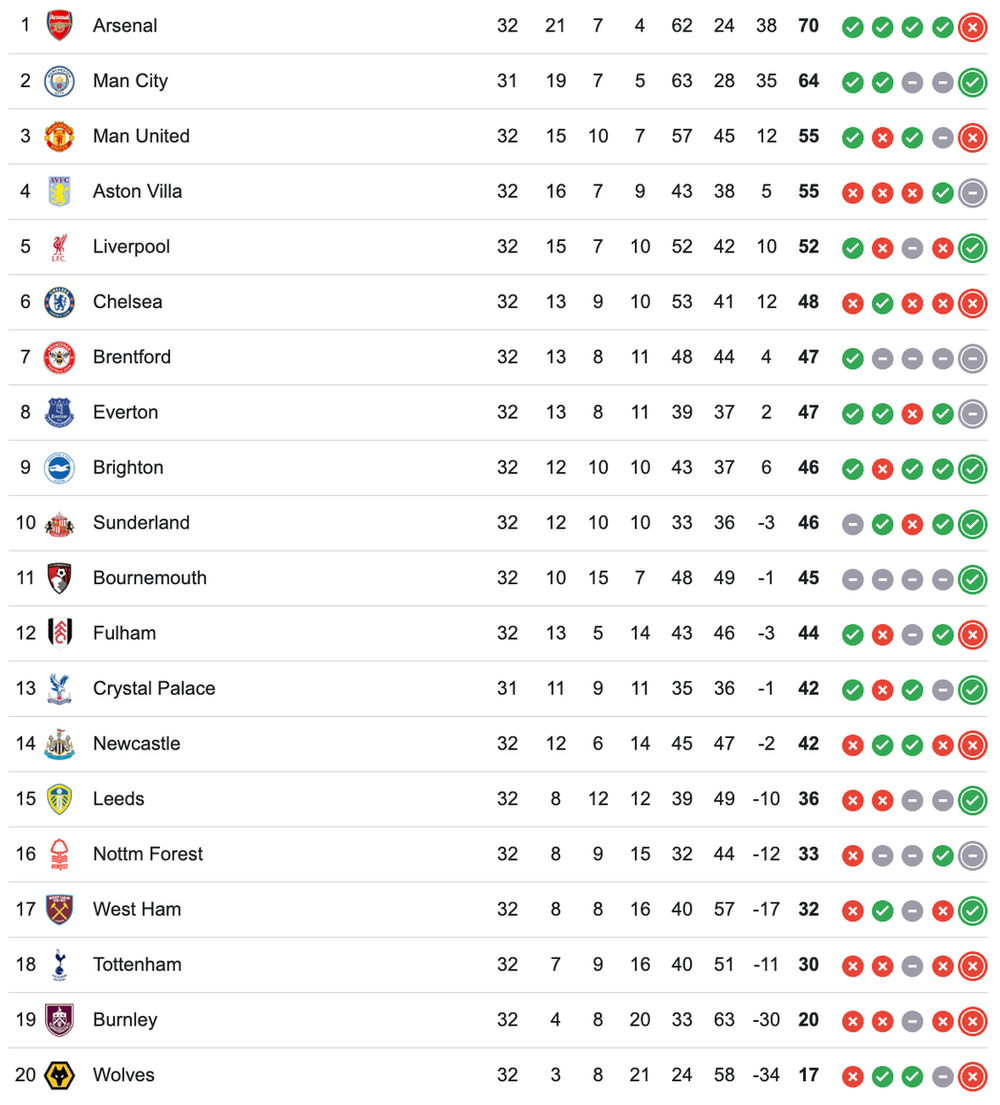Click the Tottenham club crest

[x=60, y=965]
